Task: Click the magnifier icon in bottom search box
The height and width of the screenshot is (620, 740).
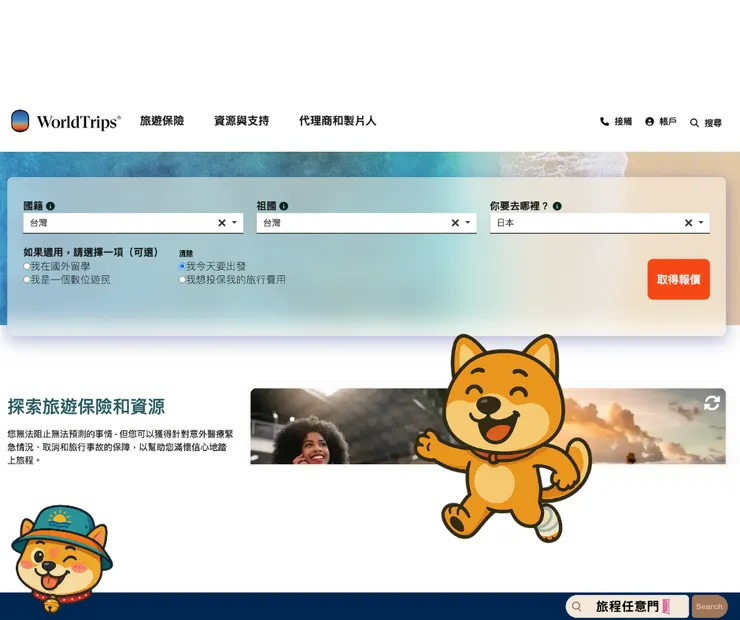Action: [x=576, y=606]
